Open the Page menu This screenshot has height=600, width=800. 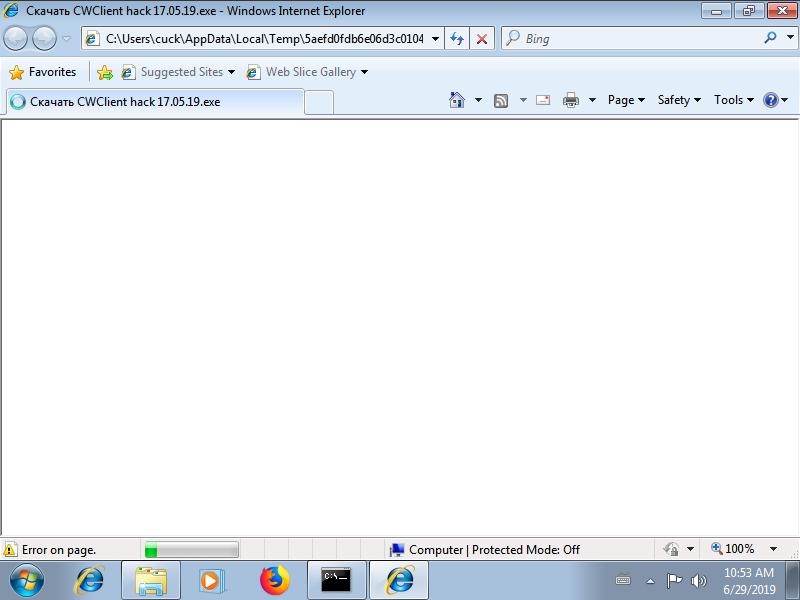click(x=626, y=100)
